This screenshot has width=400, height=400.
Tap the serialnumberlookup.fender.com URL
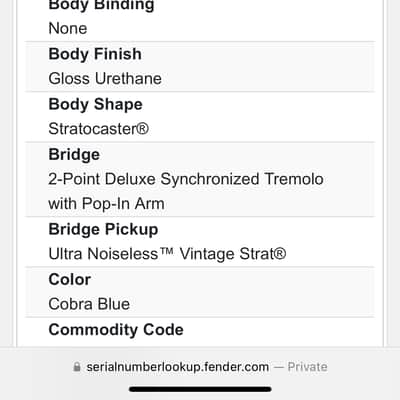(x=178, y=367)
